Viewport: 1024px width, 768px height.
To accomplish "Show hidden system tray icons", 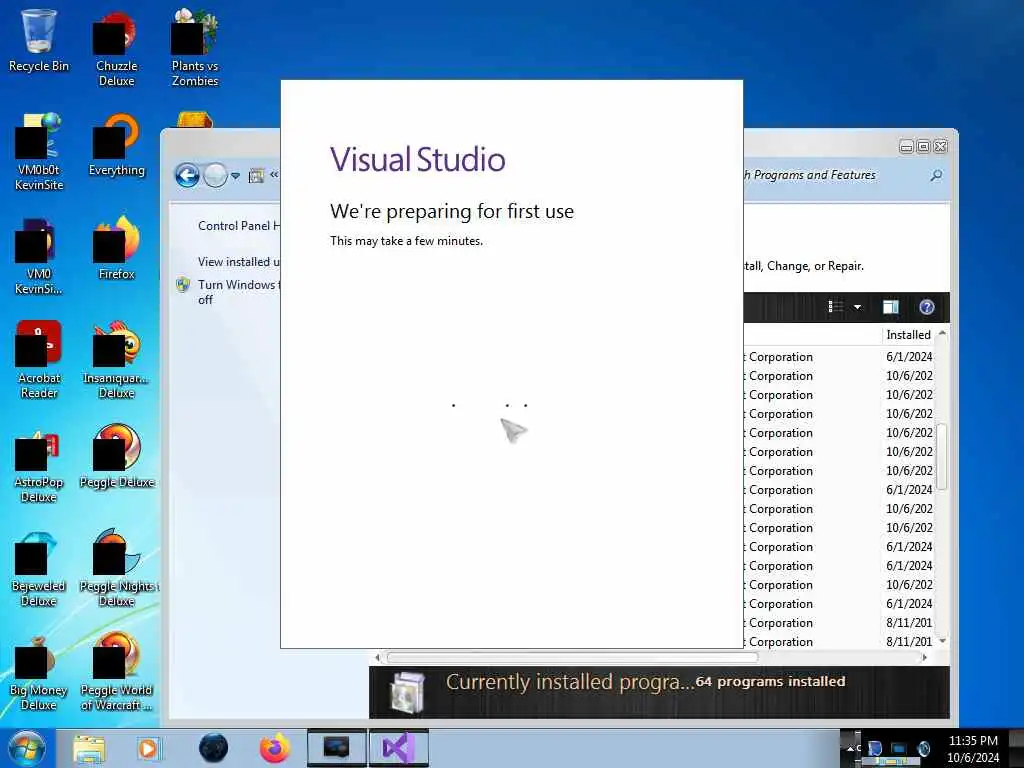I will [850, 748].
